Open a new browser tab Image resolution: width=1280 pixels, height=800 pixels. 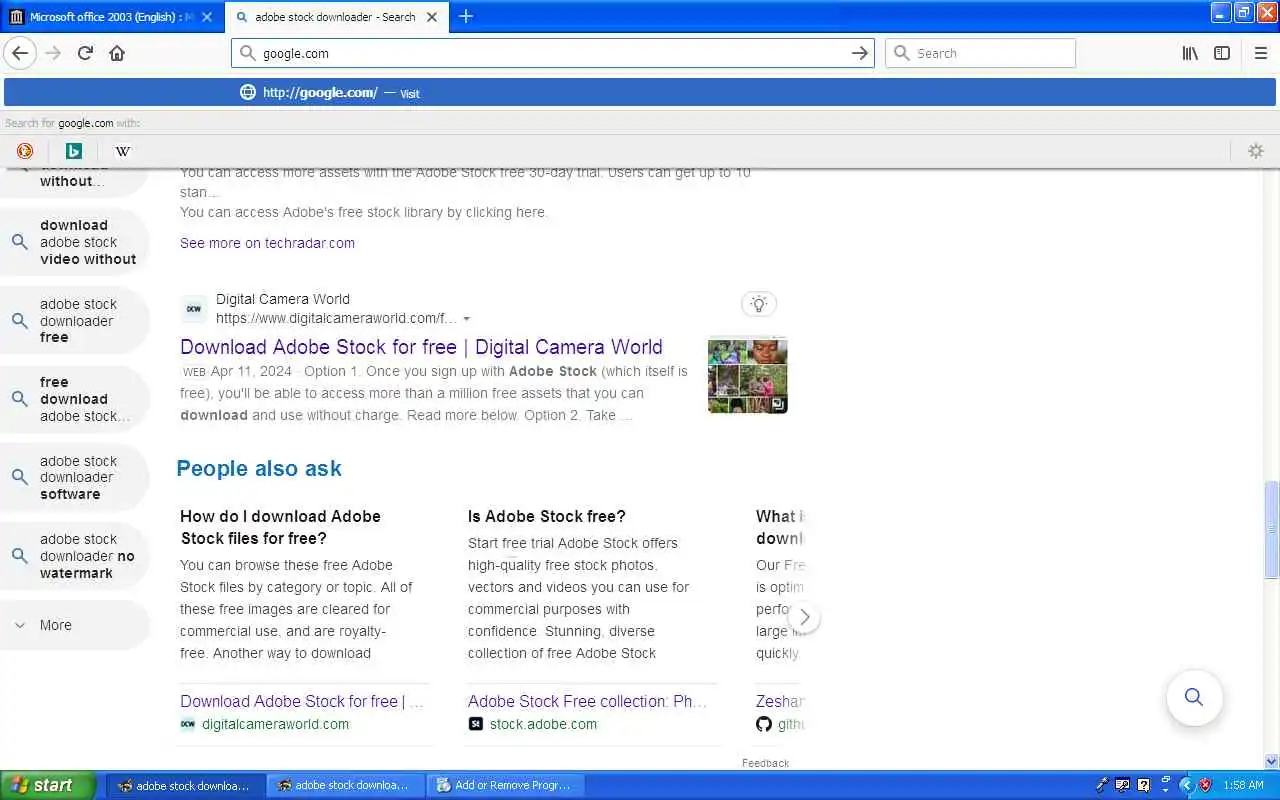466,16
